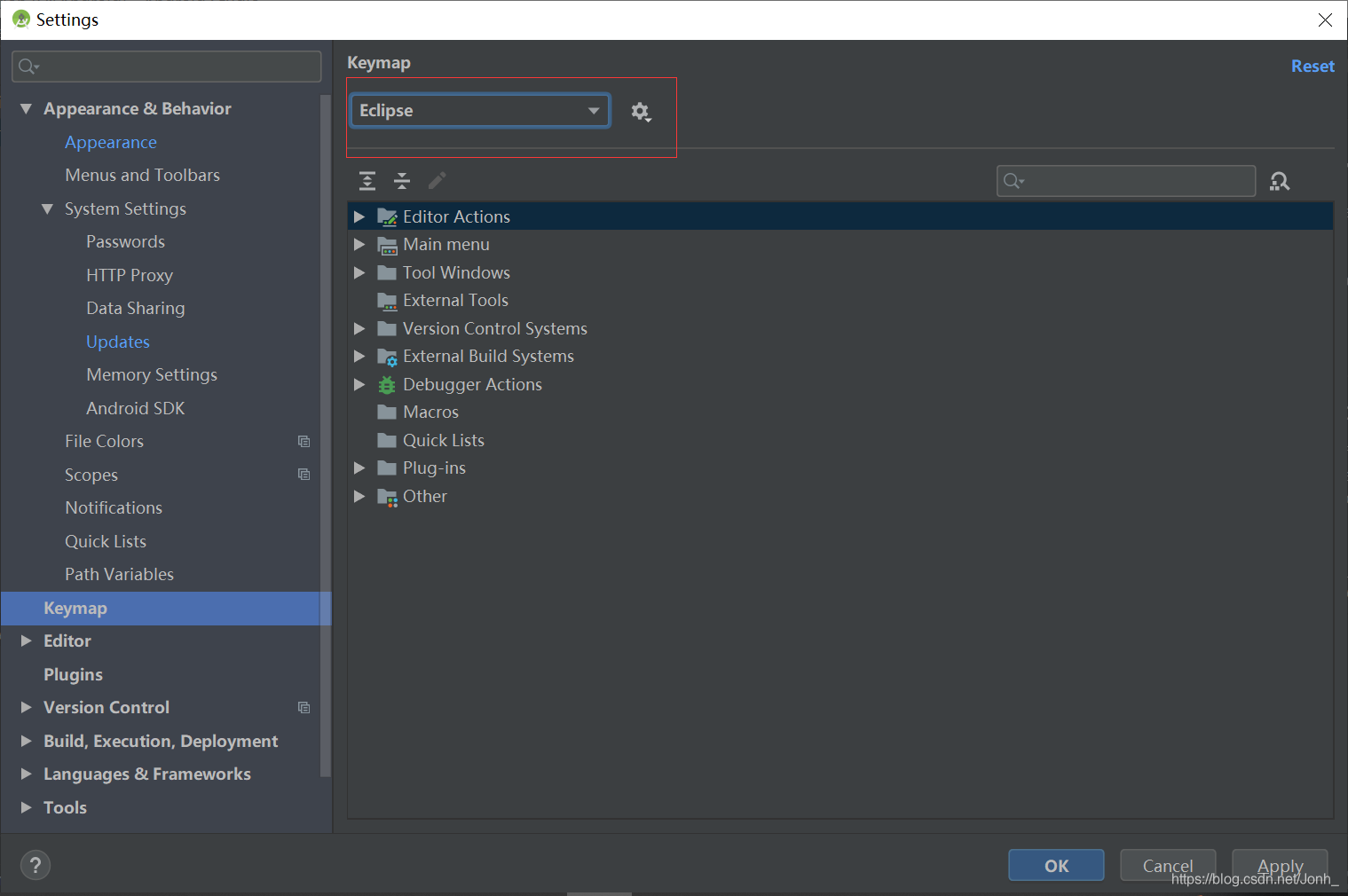Expand the Tools settings section arrow

(x=26, y=807)
